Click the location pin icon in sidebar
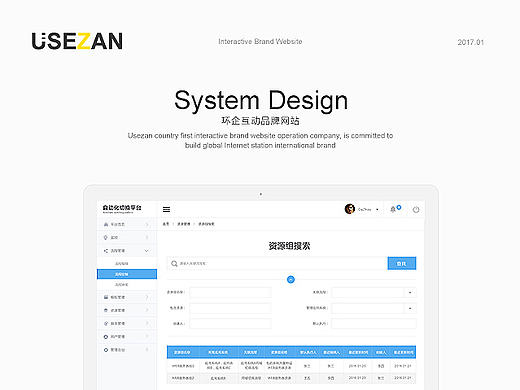Viewport: 520px width, 390px height. (106, 237)
